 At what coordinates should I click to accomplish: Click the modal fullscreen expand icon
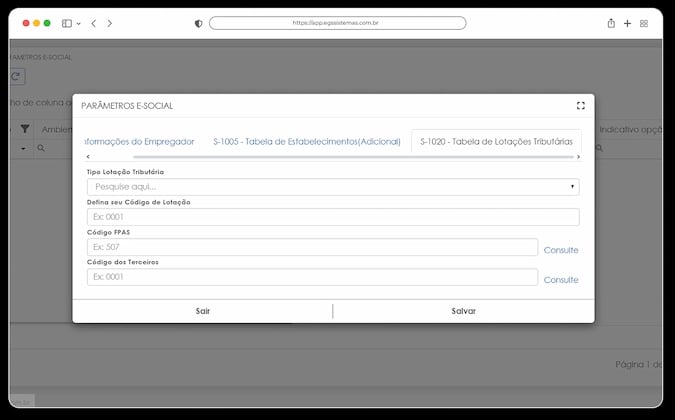(x=580, y=106)
